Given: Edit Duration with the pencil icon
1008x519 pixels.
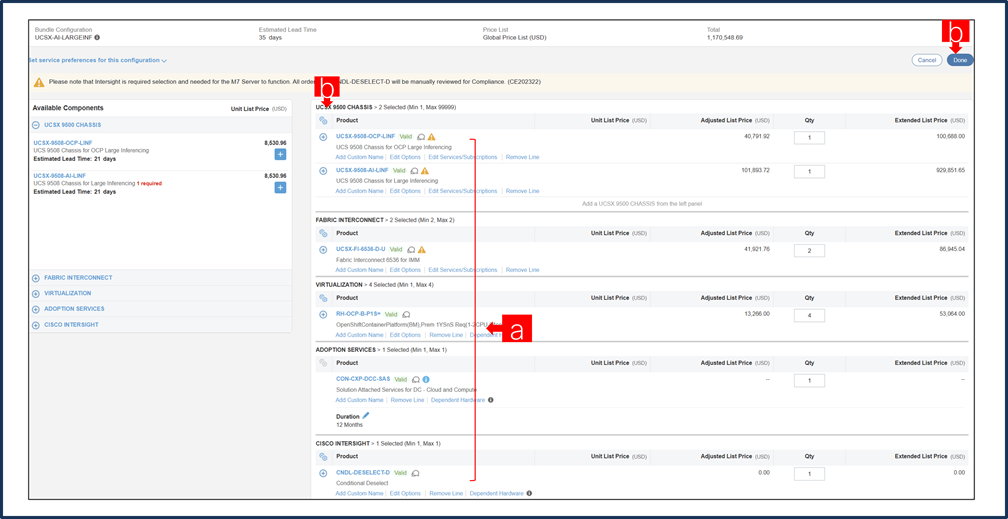Looking at the screenshot, I should coord(366,415).
